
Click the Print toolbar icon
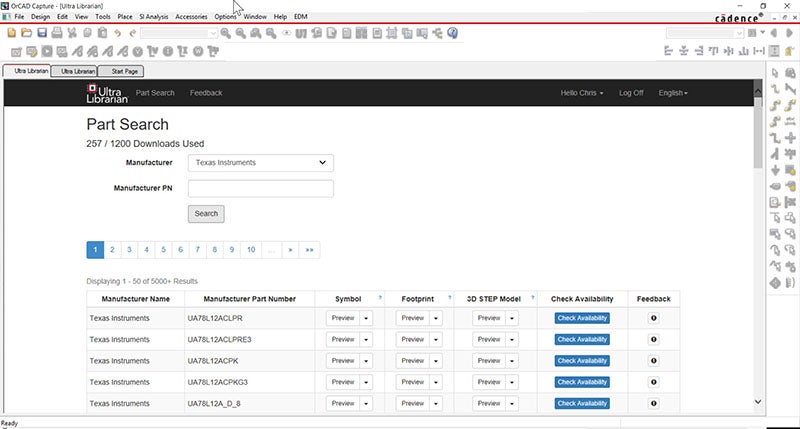point(57,33)
